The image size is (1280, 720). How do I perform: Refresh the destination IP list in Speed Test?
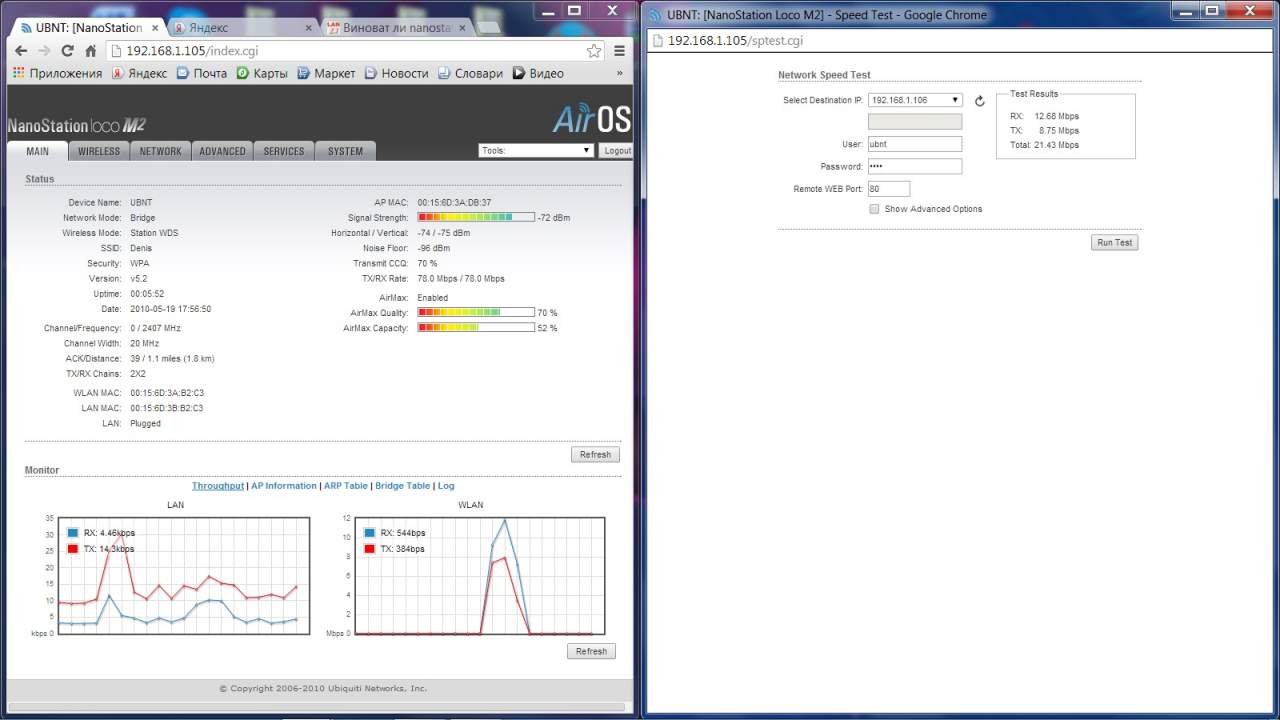980,101
